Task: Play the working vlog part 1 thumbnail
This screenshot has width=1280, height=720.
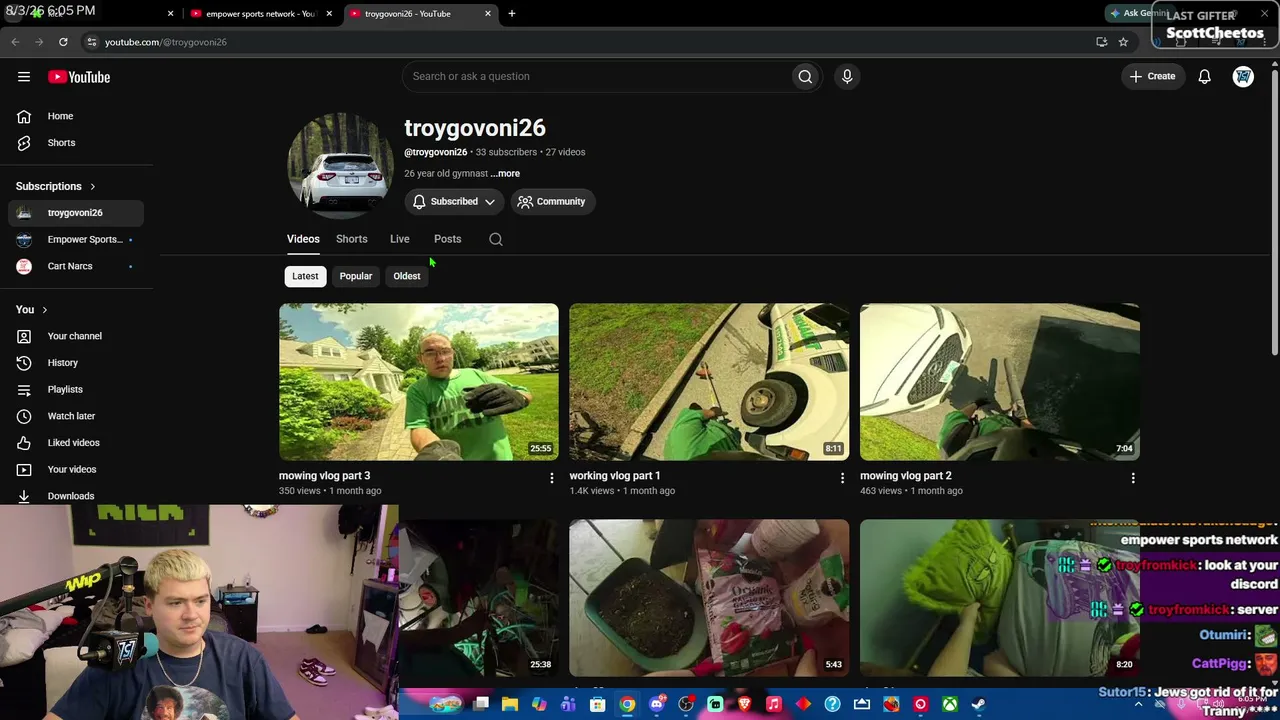Action: point(709,382)
